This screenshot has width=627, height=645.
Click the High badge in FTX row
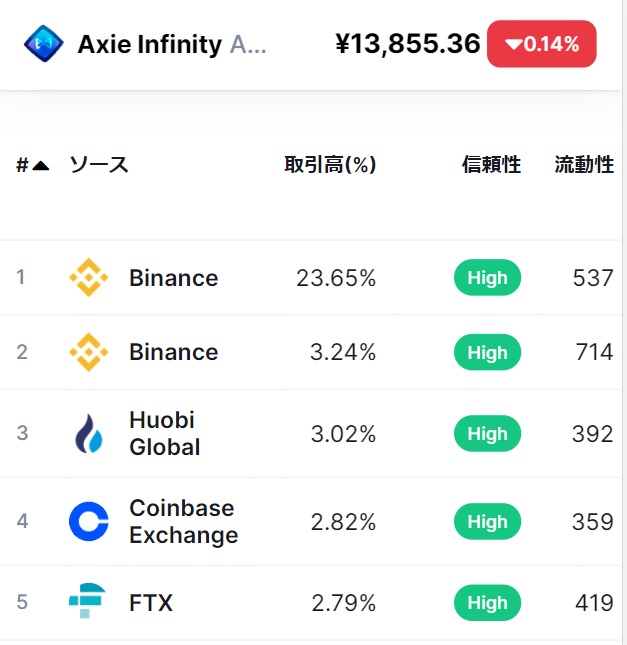487,603
